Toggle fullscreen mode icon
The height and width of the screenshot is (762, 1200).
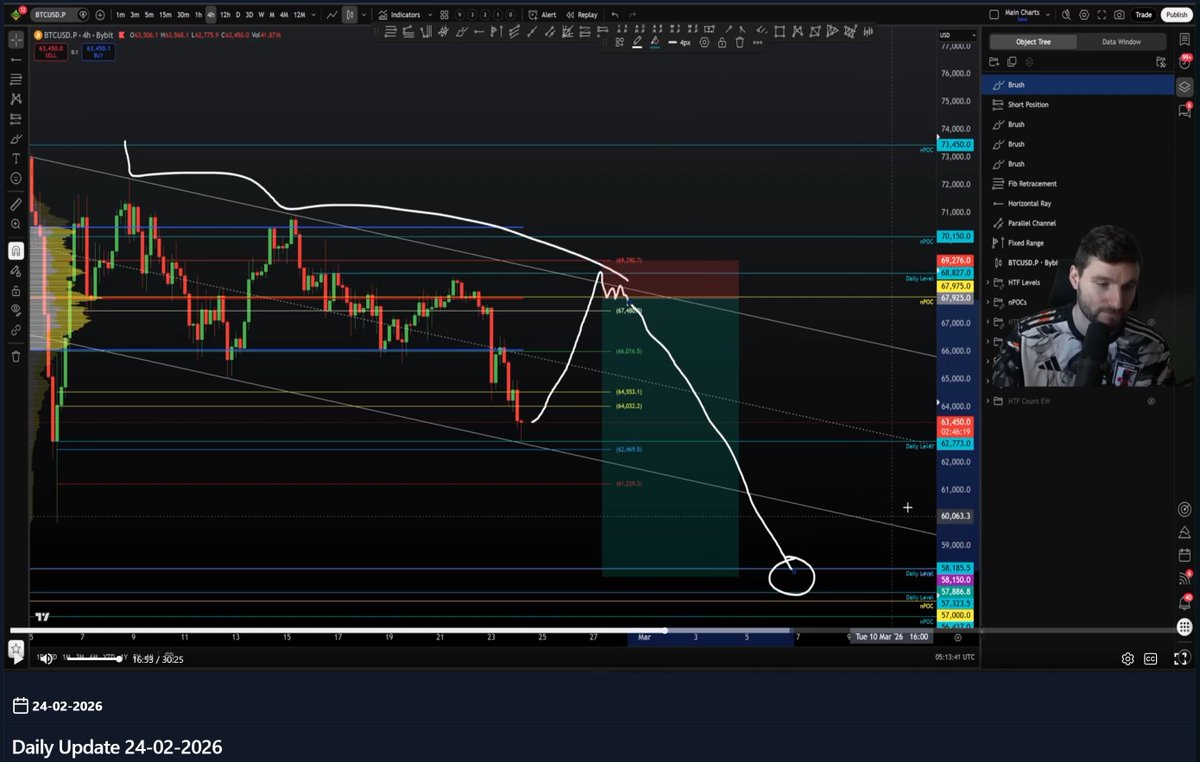click(x=1100, y=15)
